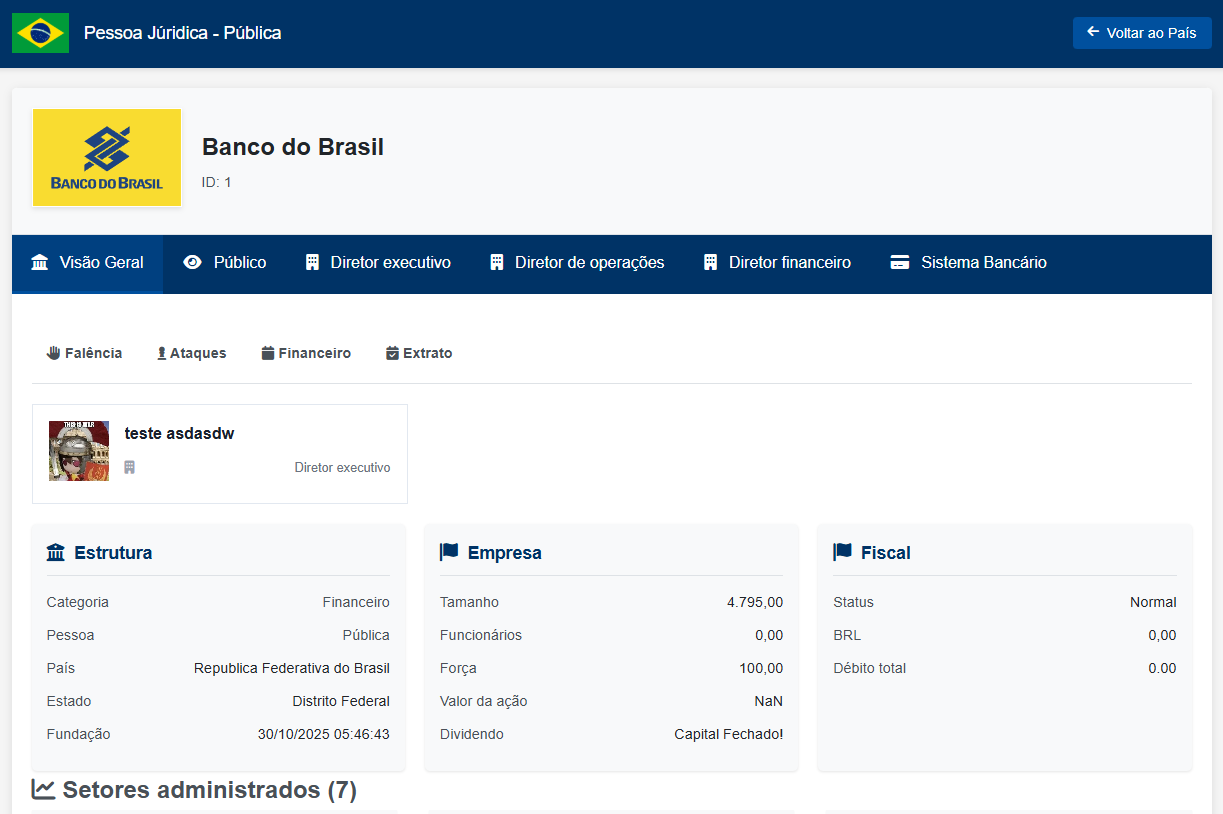Click the Banco do Brasil logo image

click(107, 157)
